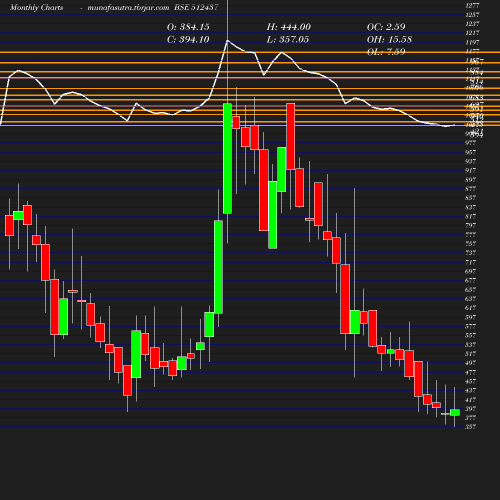Click the 857 price axis label
This screenshot has width=500, height=500.
coord(470,198)
